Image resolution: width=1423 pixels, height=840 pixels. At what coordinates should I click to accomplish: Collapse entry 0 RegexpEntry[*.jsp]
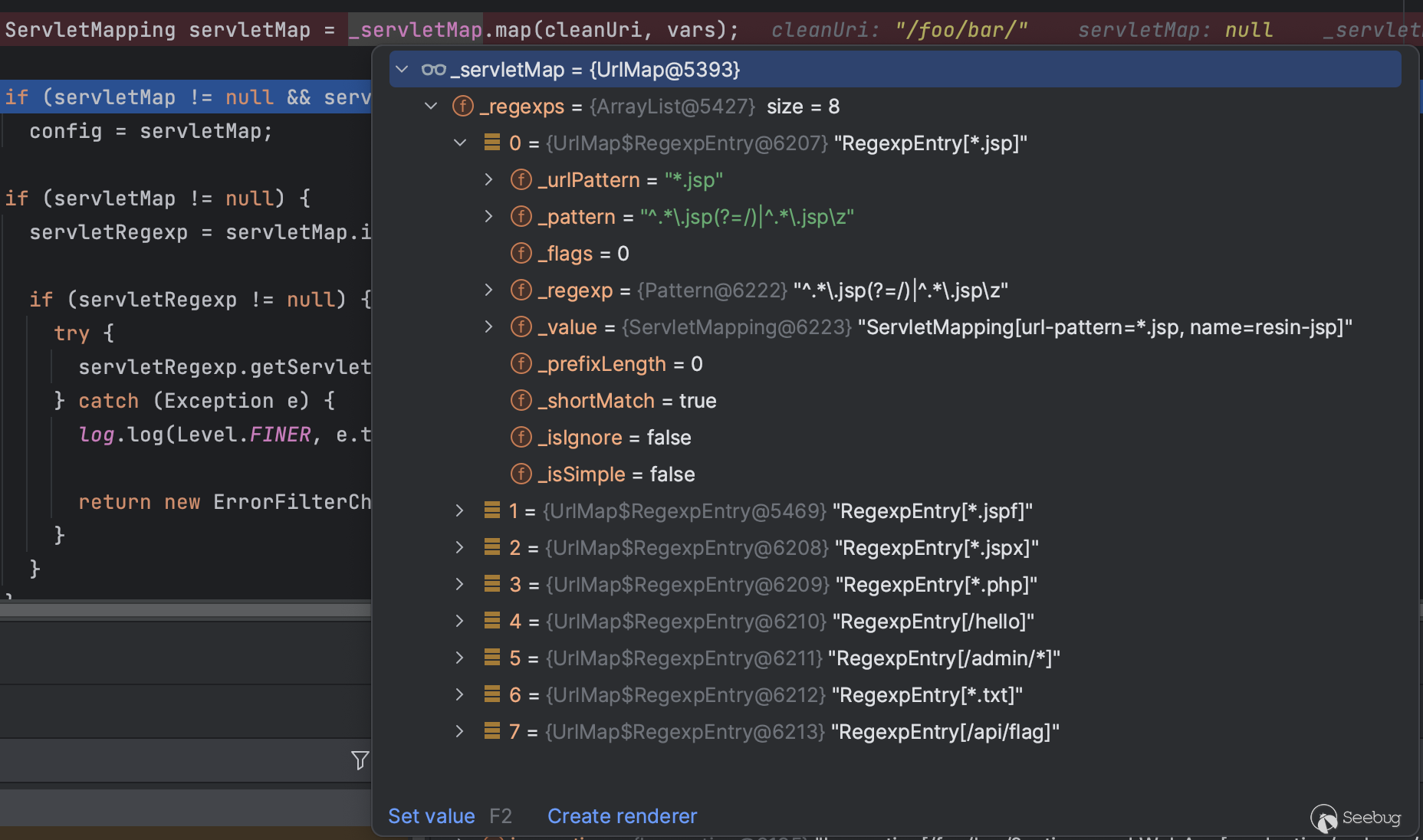[460, 143]
